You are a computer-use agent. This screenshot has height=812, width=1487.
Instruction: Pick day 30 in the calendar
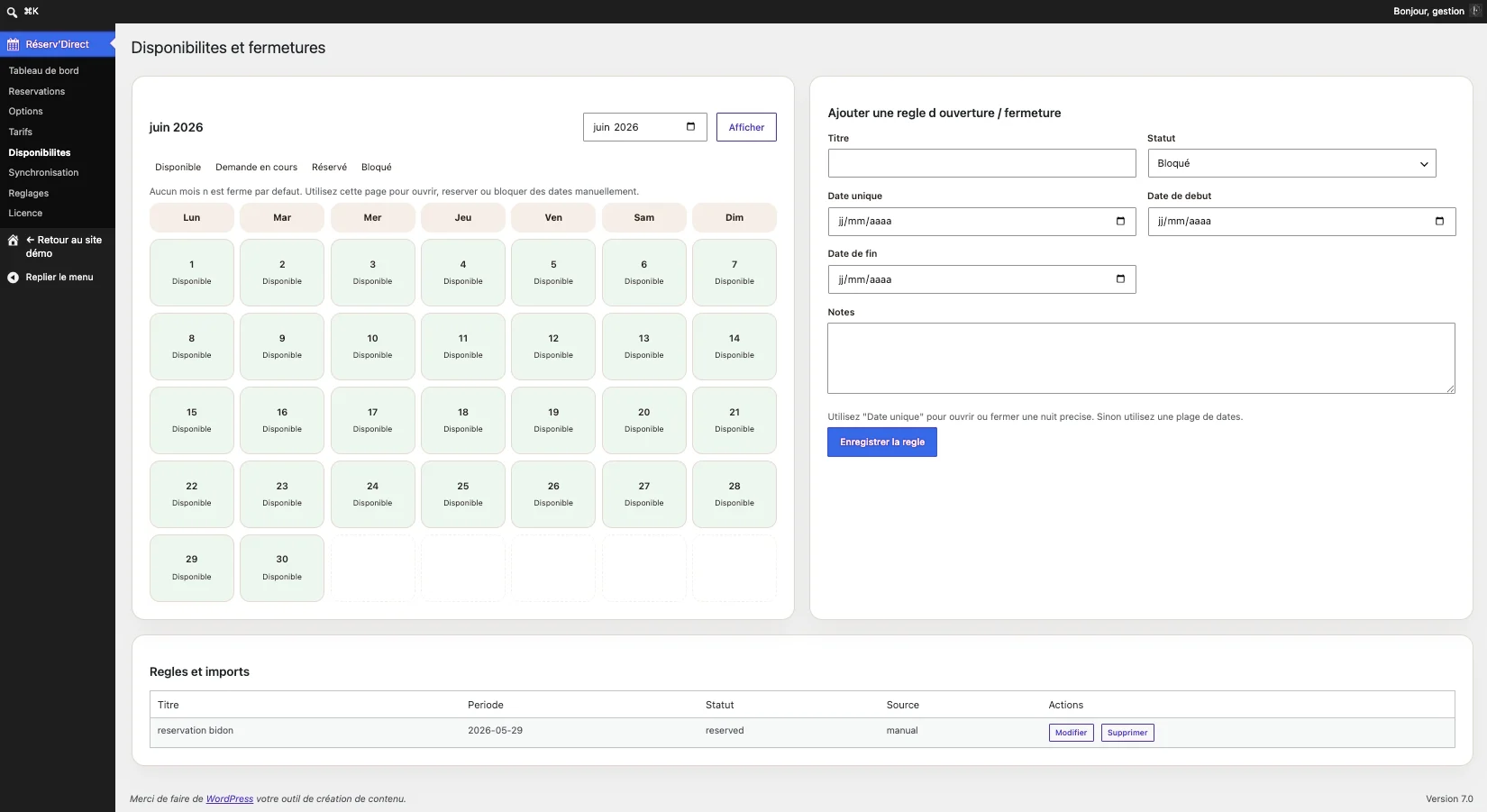point(282,568)
